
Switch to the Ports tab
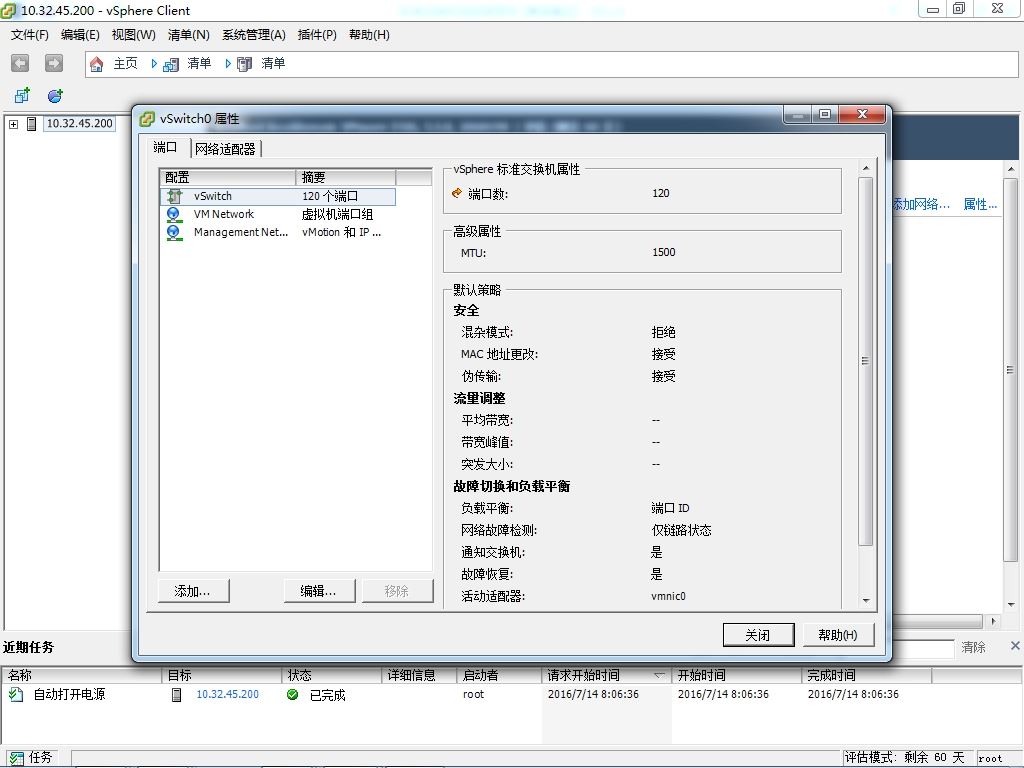[x=165, y=148]
